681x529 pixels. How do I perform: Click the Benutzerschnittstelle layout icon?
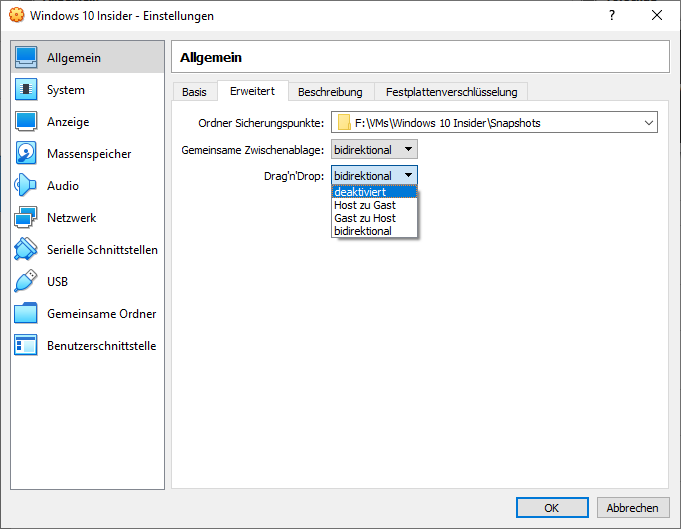pyautogui.click(x=27, y=346)
